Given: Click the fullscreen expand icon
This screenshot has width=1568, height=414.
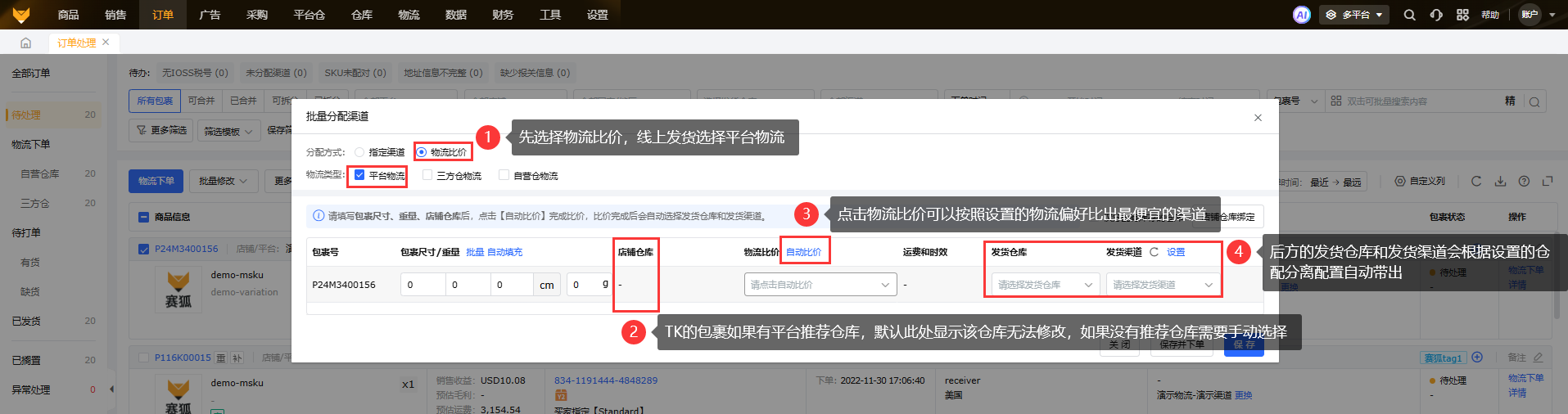Looking at the screenshot, I should 1548,182.
